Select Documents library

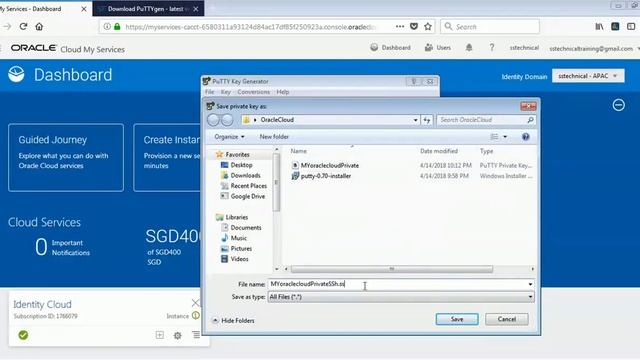coord(241,228)
